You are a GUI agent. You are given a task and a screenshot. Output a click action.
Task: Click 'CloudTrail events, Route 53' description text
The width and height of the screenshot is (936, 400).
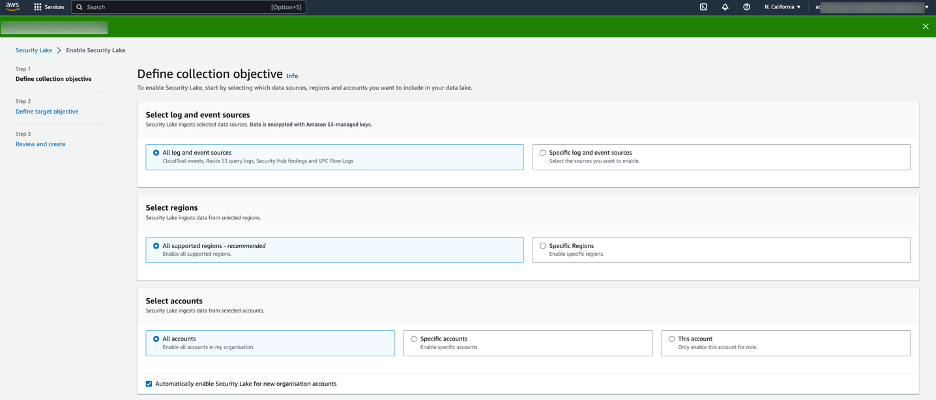[257, 161]
